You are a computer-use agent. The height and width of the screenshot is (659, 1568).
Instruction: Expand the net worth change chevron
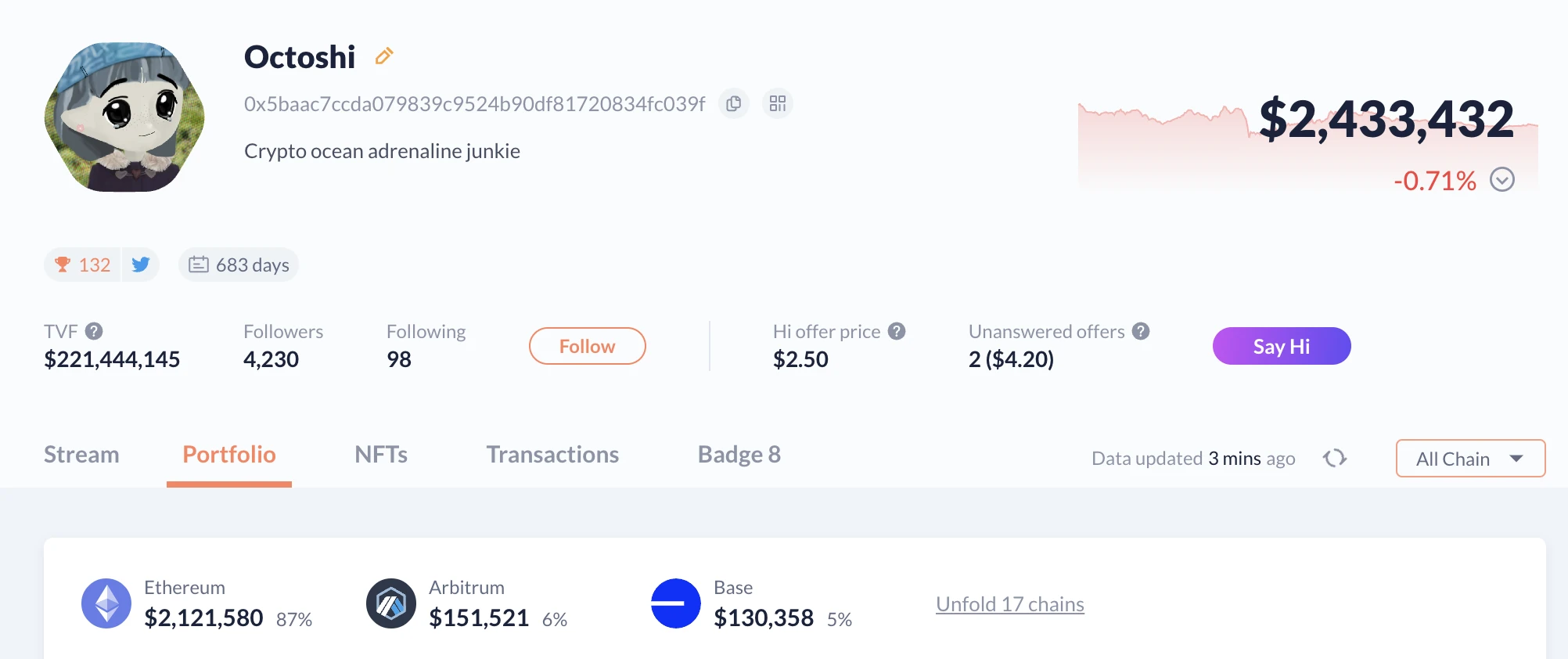(x=1501, y=180)
